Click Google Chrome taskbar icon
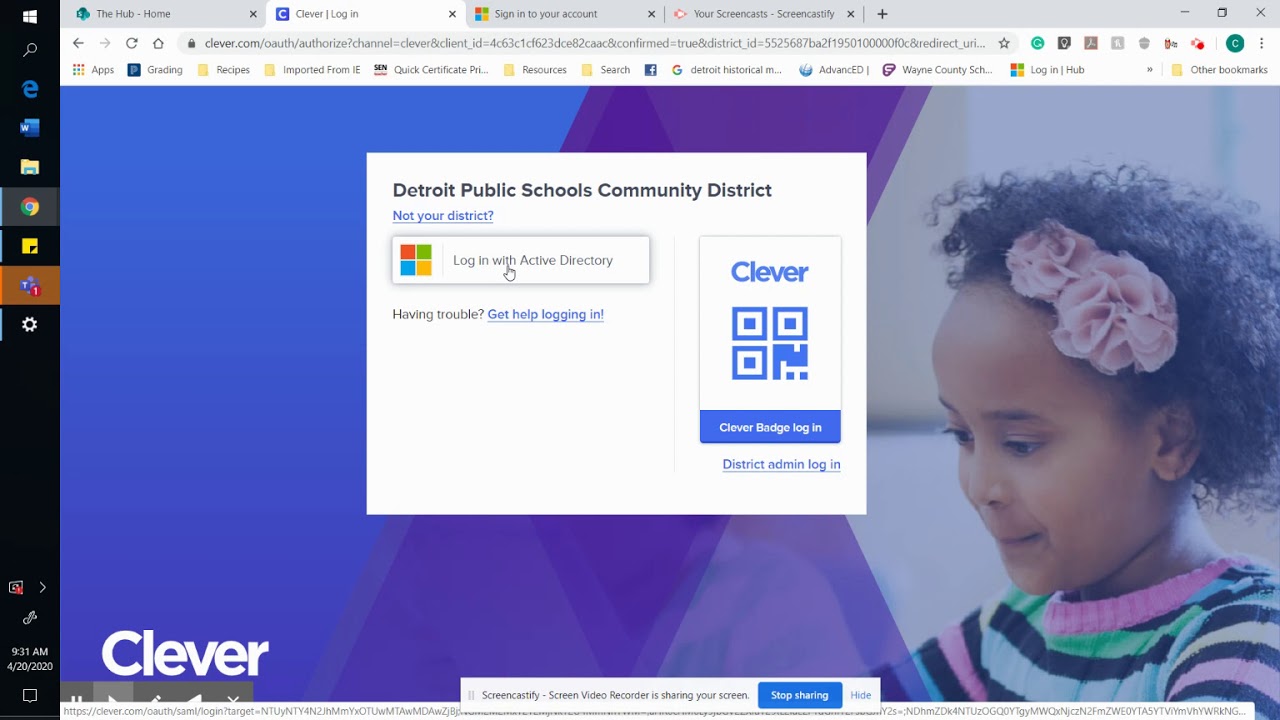Viewport: 1280px width, 720px height. tap(30, 207)
